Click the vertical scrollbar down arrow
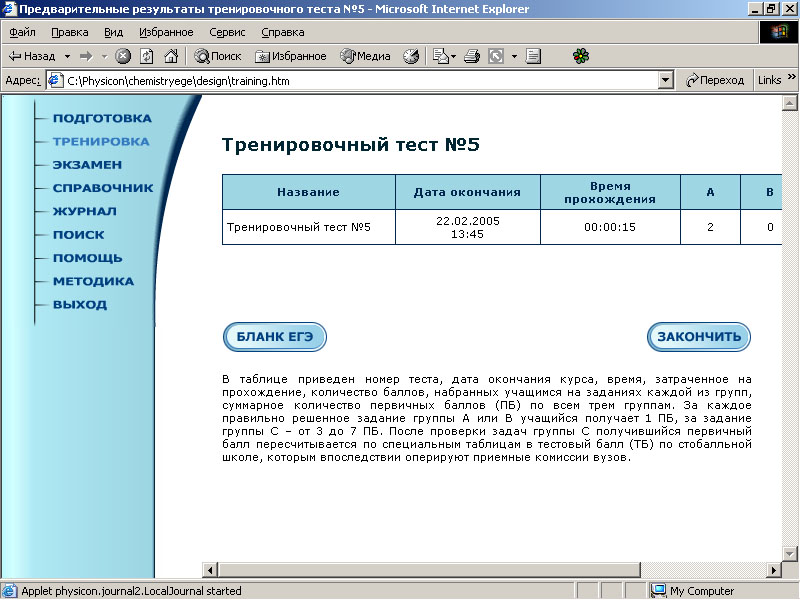Screen dimensions: 800x600 pyautogui.click(x=789, y=554)
